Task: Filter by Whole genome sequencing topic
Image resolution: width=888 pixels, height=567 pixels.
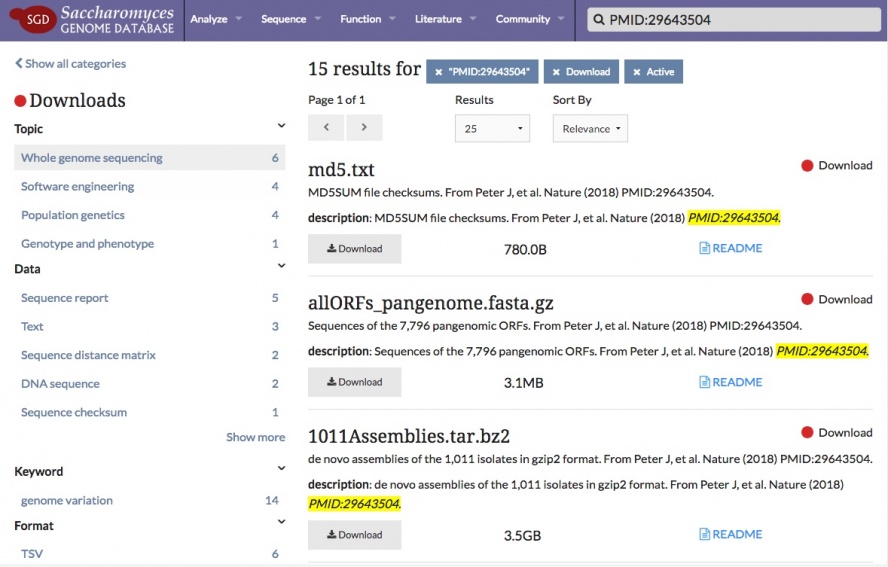Action: point(150,157)
